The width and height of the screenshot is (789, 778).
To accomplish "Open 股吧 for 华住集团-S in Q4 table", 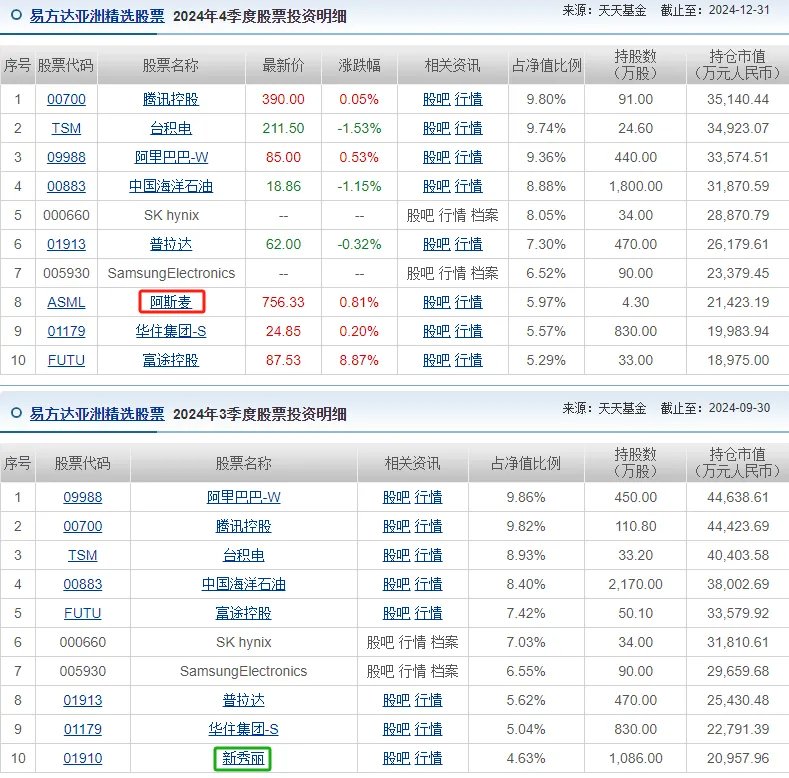I will pyautogui.click(x=436, y=332).
